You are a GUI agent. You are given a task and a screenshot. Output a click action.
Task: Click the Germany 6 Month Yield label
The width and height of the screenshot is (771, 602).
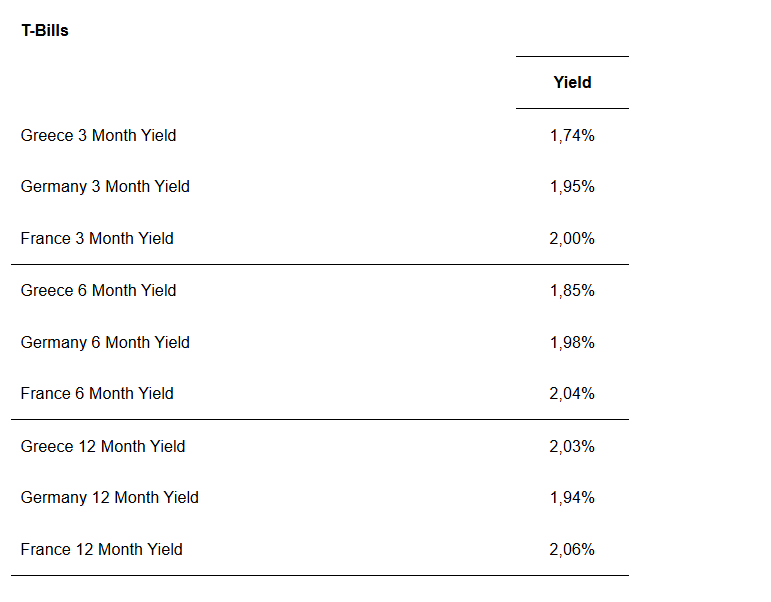click(105, 343)
